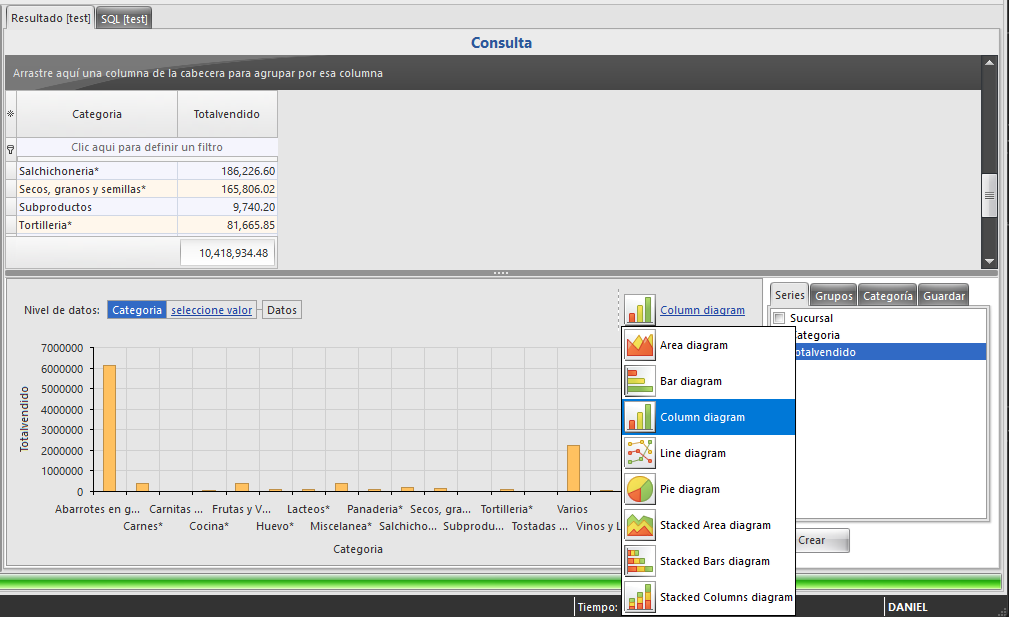Choose the Bar diagram icon
Viewport: 1009px width, 617px height.
tap(640, 381)
